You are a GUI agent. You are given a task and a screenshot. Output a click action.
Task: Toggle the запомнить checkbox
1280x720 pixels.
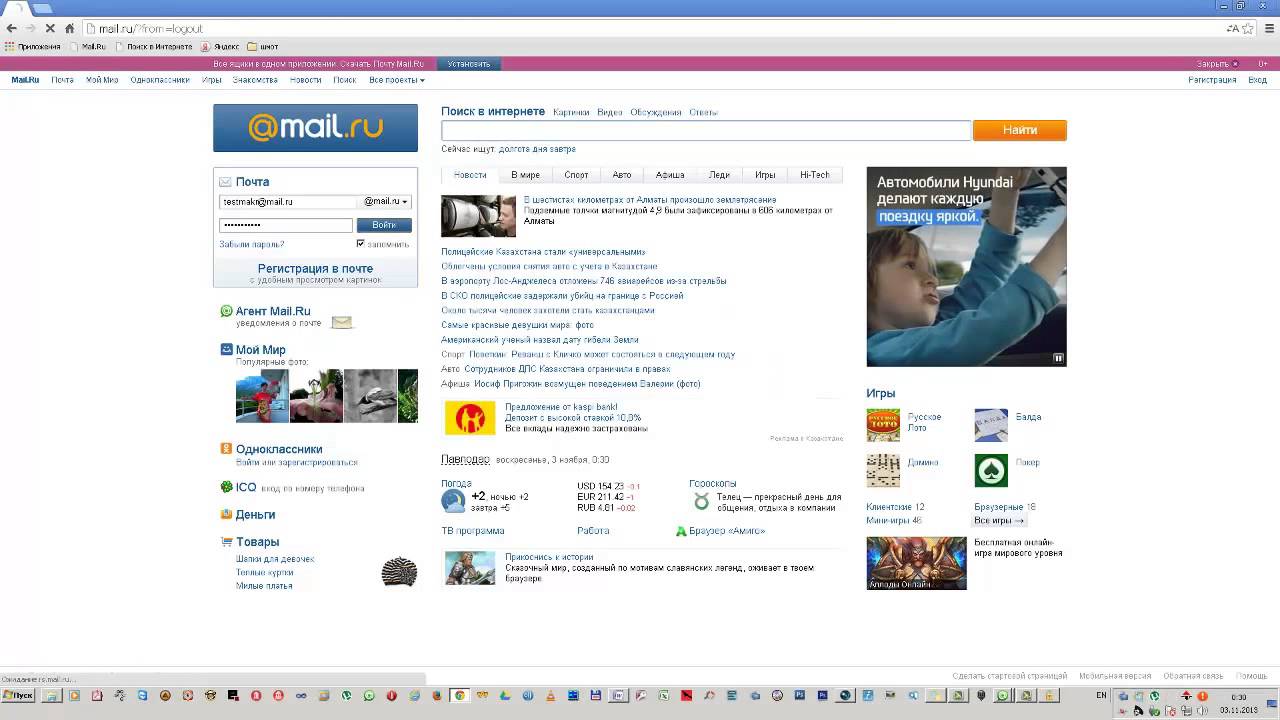361,243
